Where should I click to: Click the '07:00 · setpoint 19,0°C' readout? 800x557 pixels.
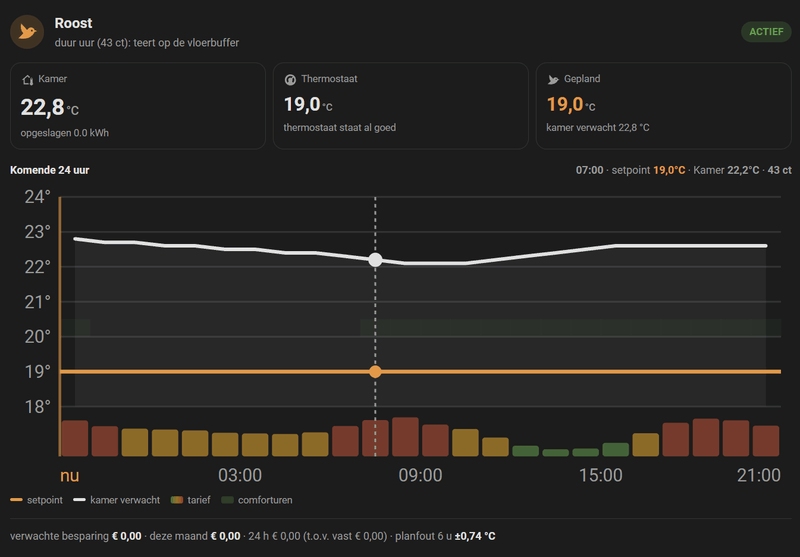pos(631,170)
